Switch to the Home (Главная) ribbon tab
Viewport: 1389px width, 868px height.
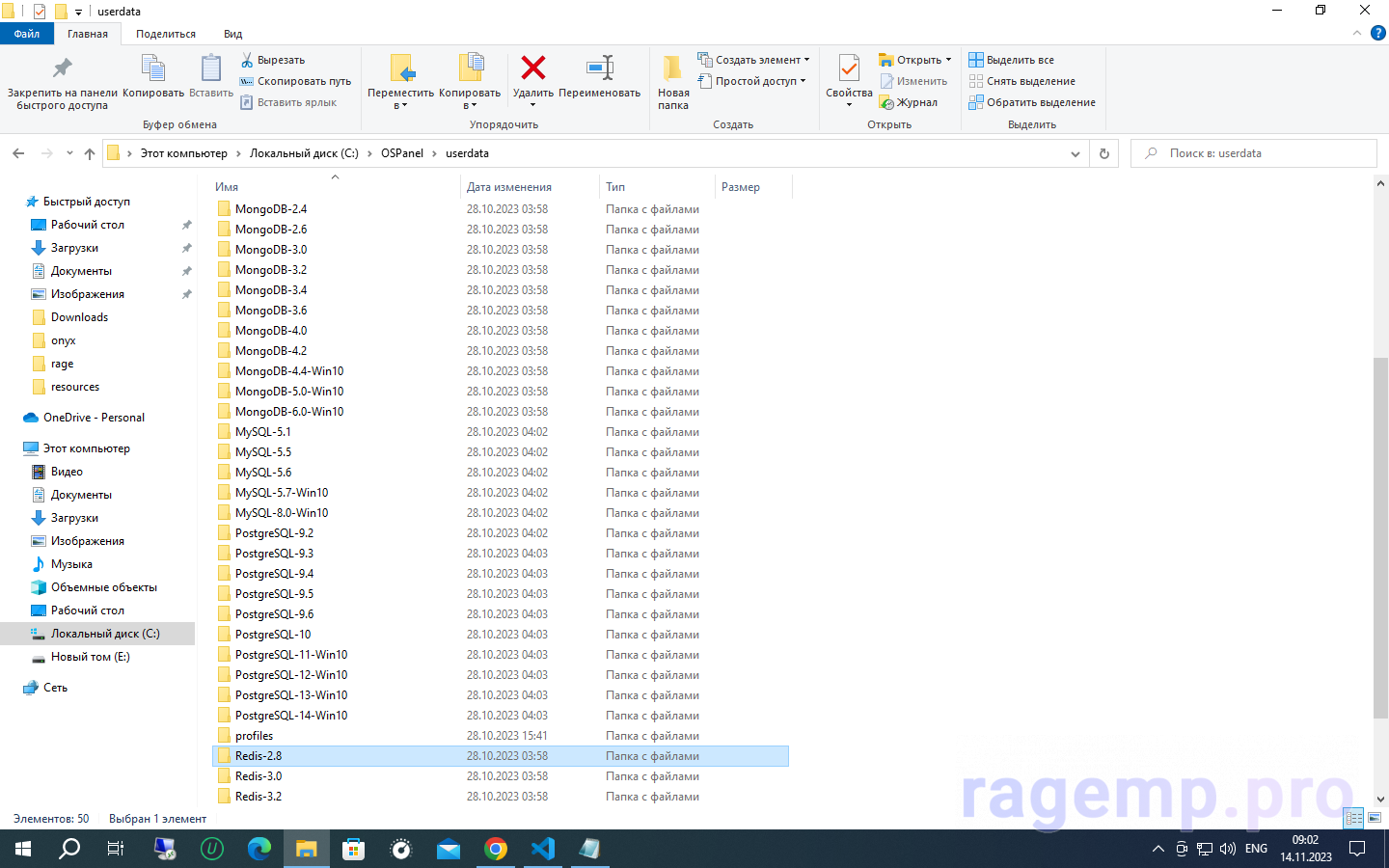click(x=88, y=34)
